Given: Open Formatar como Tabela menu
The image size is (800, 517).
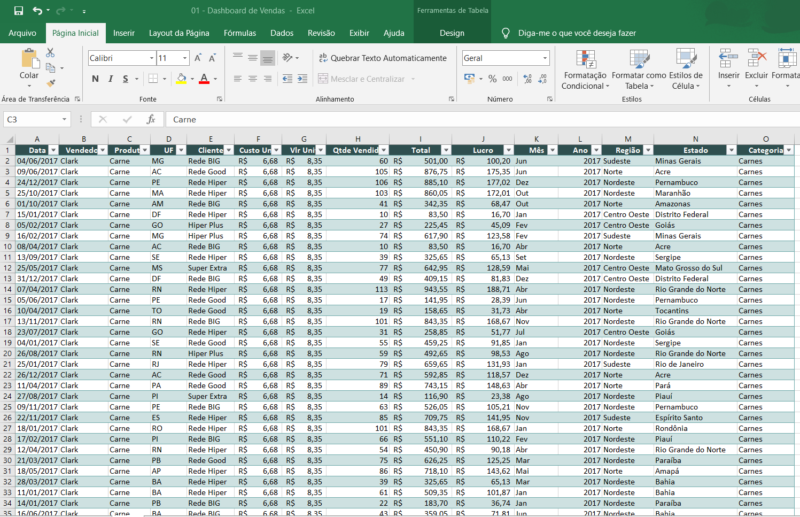Looking at the screenshot, I should point(639,69).
